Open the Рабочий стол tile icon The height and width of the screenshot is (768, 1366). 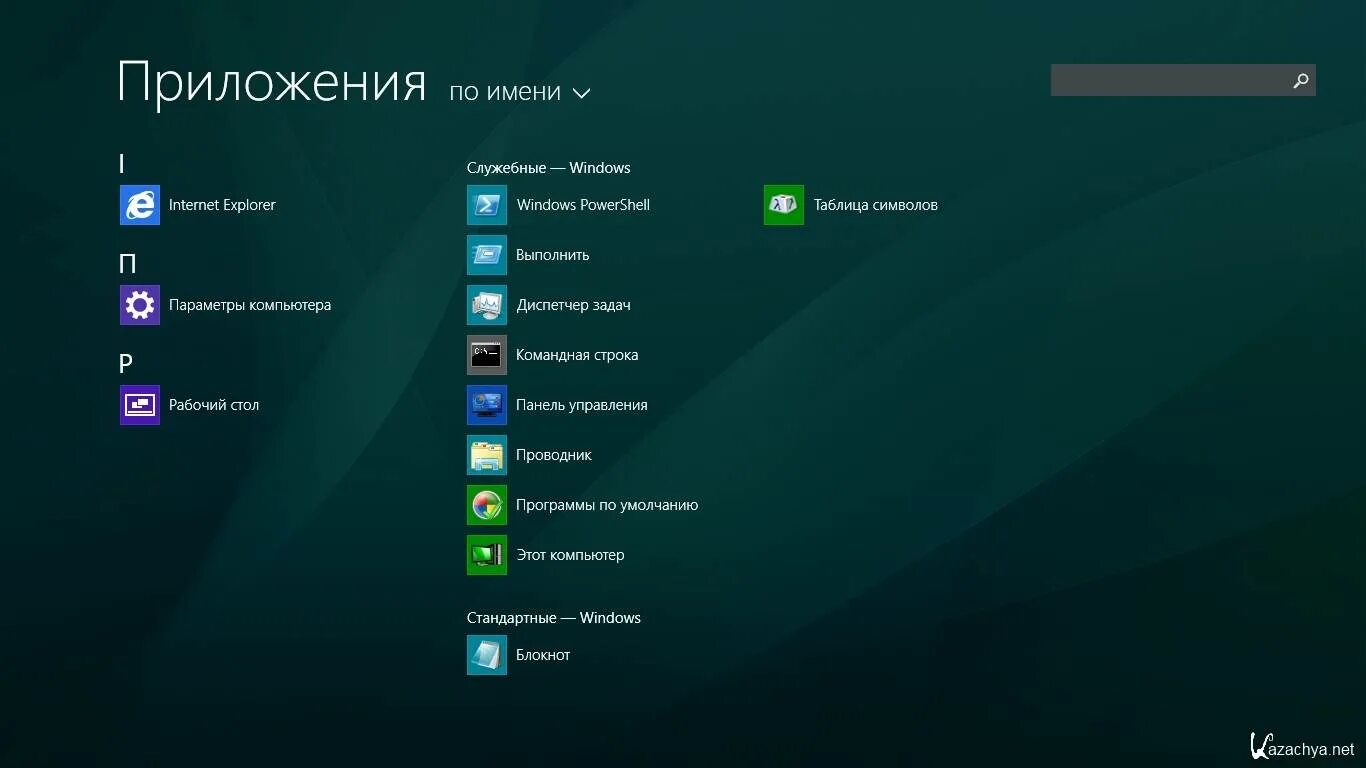coord(140,405)
